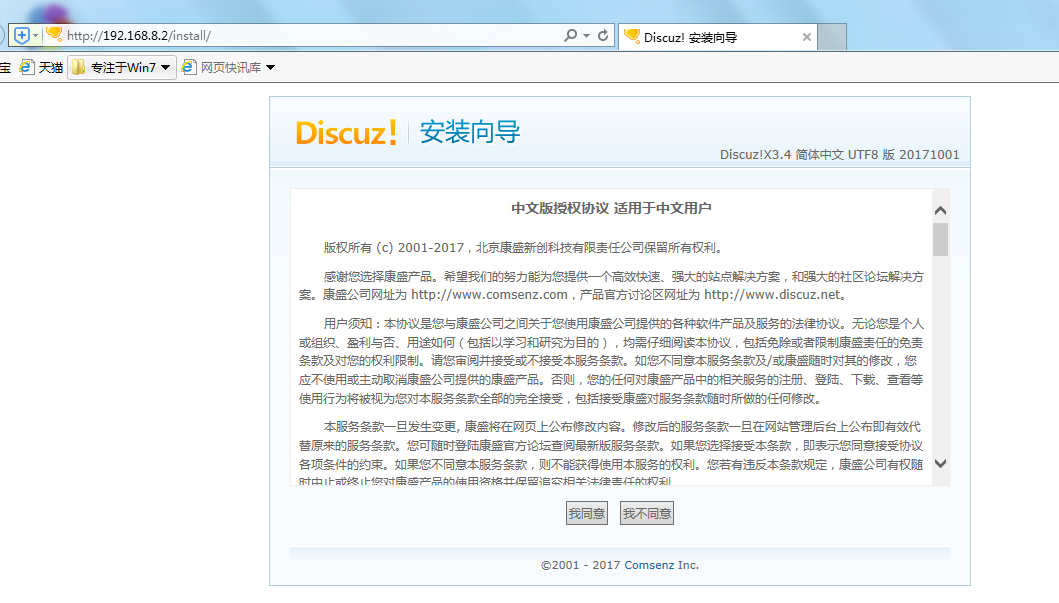The height and width of the screenshot is (603, 1059).
Task: Click the 天猫 bookmark IE icon
Action: tap(26, 68)
